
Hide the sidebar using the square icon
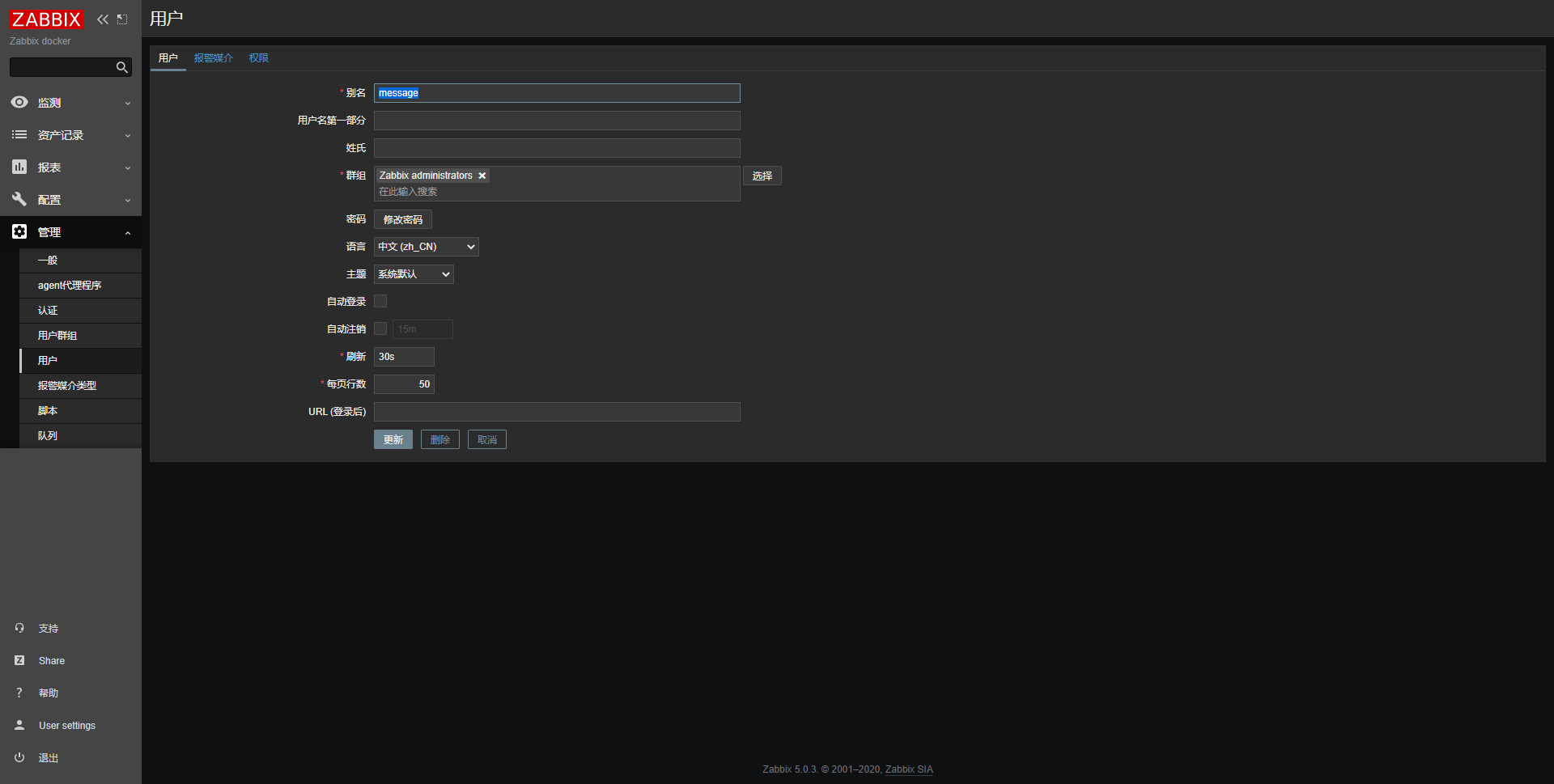click(x=122, y=19)
